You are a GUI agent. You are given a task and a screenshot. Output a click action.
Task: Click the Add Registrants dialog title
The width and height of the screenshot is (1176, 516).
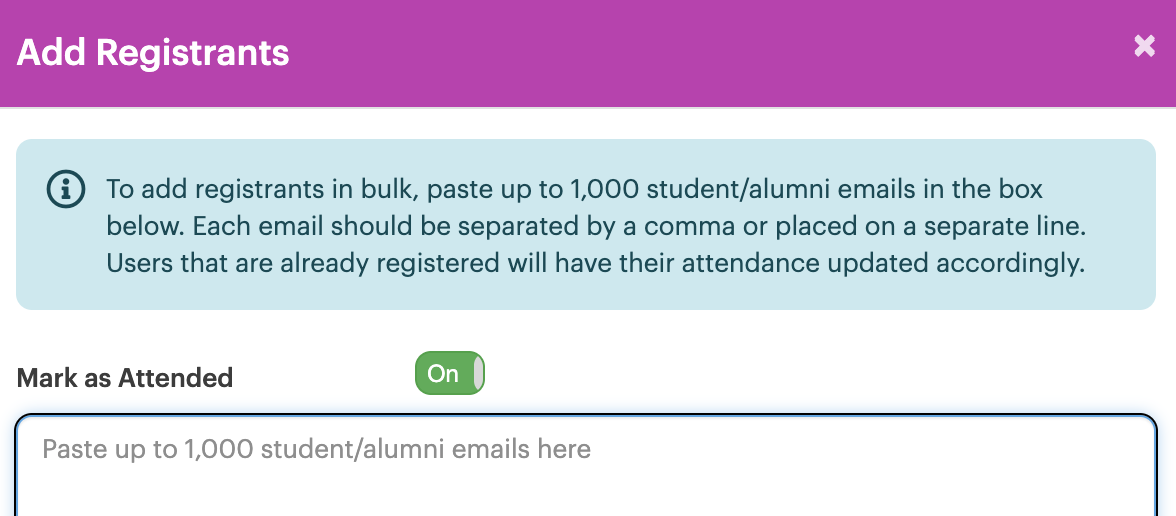coord(153,53)
